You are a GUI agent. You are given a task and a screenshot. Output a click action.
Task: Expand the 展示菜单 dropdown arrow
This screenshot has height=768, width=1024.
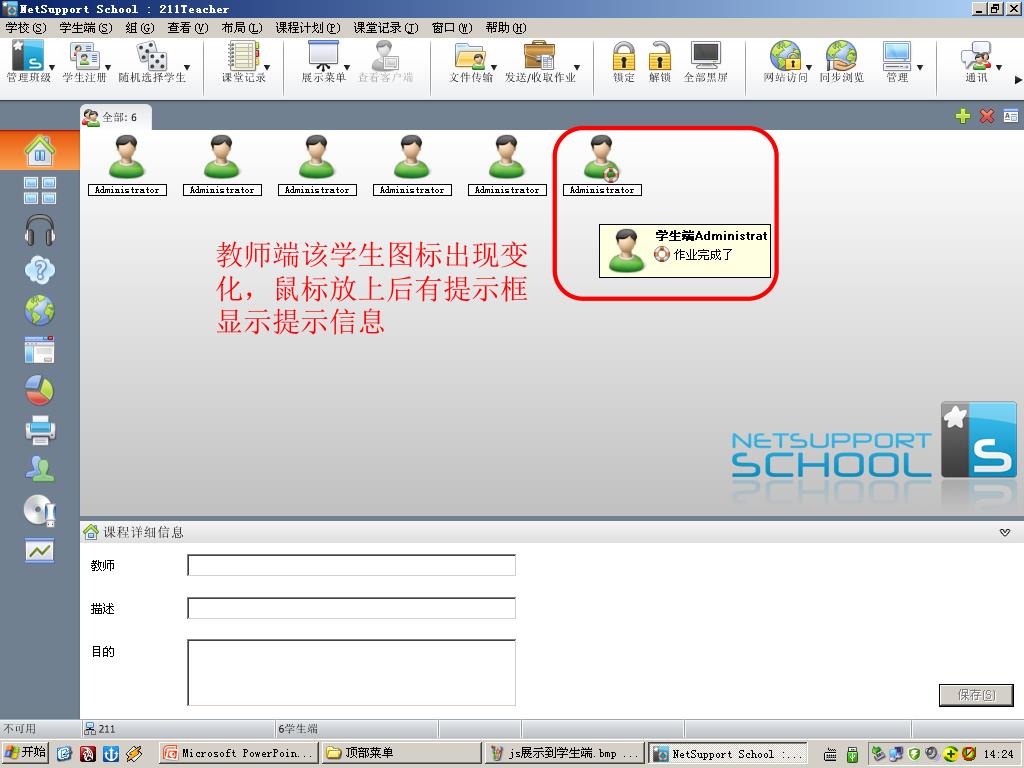point(347,67)
